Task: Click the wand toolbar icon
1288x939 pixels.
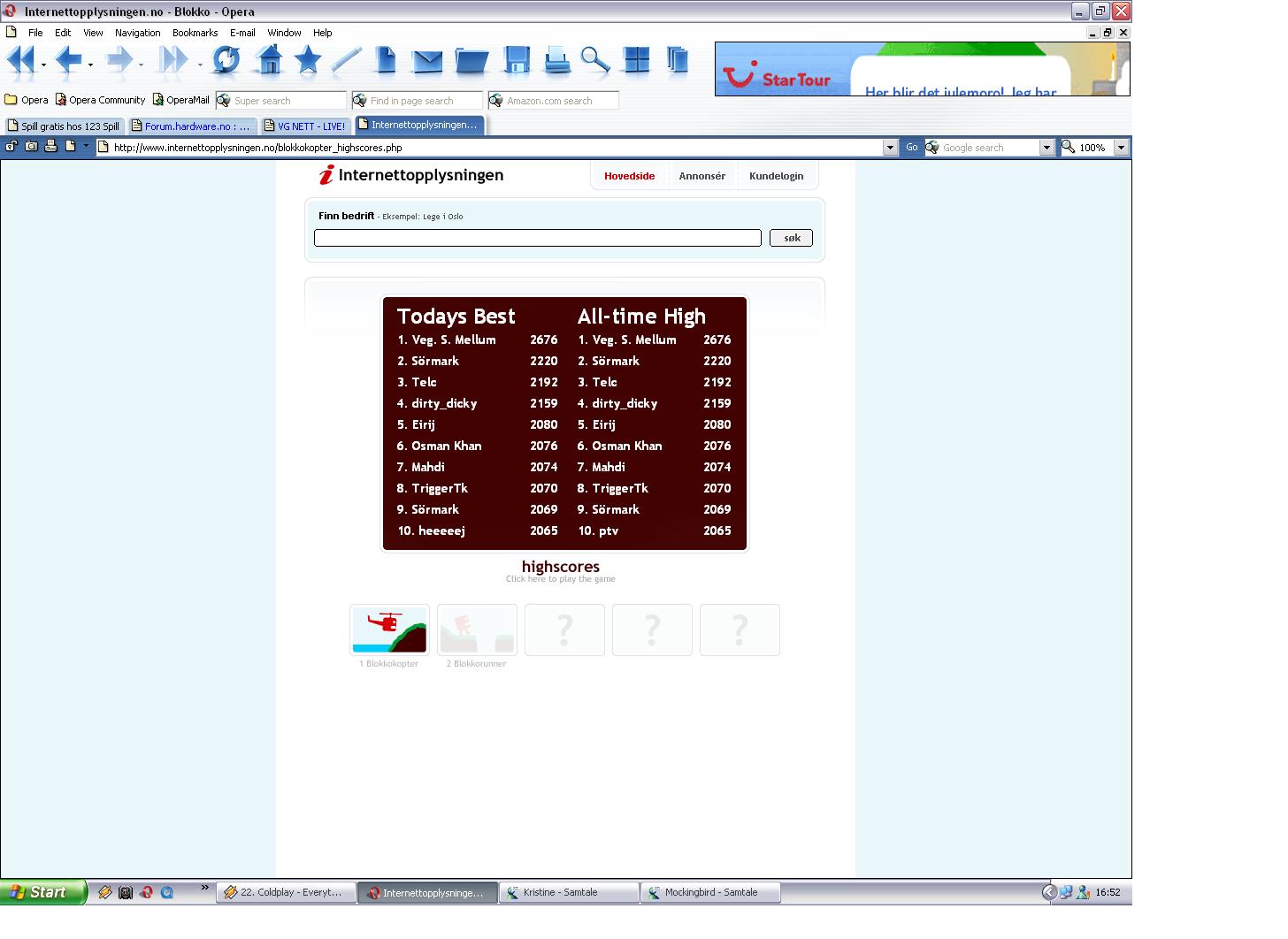Action: click(346, 60)
